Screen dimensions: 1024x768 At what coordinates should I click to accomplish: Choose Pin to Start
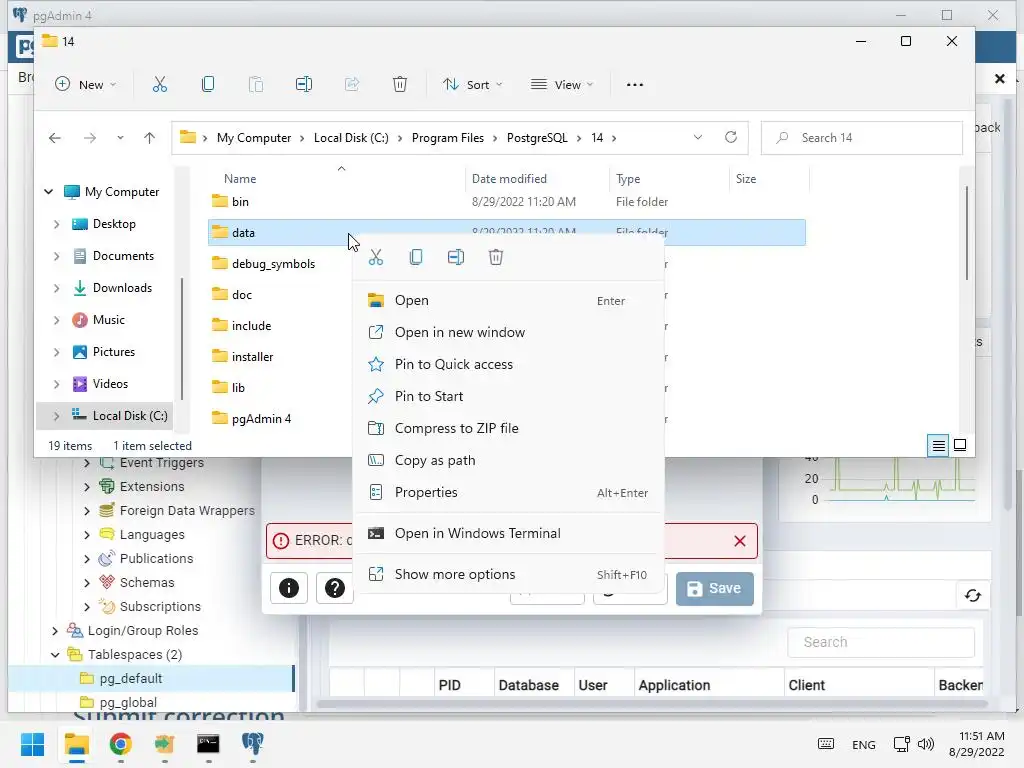(x=508, y=396)
